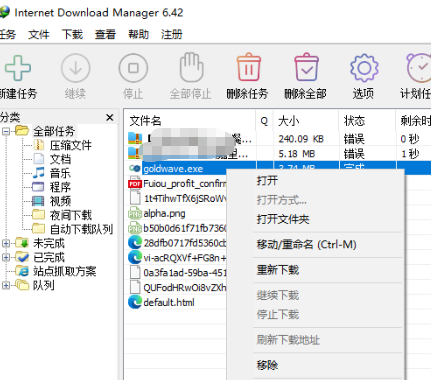Open the 查看 menu
The image size is (431, 380).
pyautogui.click(x=105, y=34)
